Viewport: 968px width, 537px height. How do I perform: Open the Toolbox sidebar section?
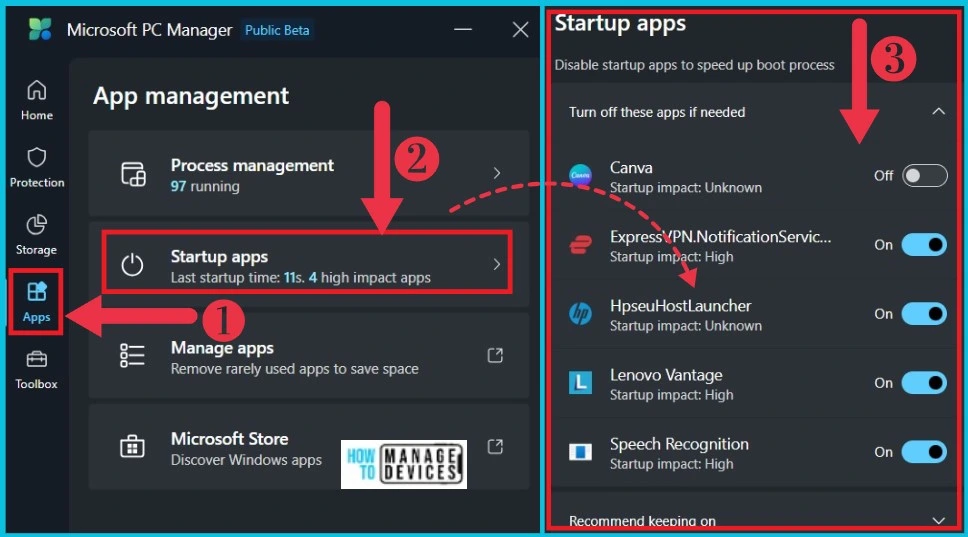click(36, 369)
